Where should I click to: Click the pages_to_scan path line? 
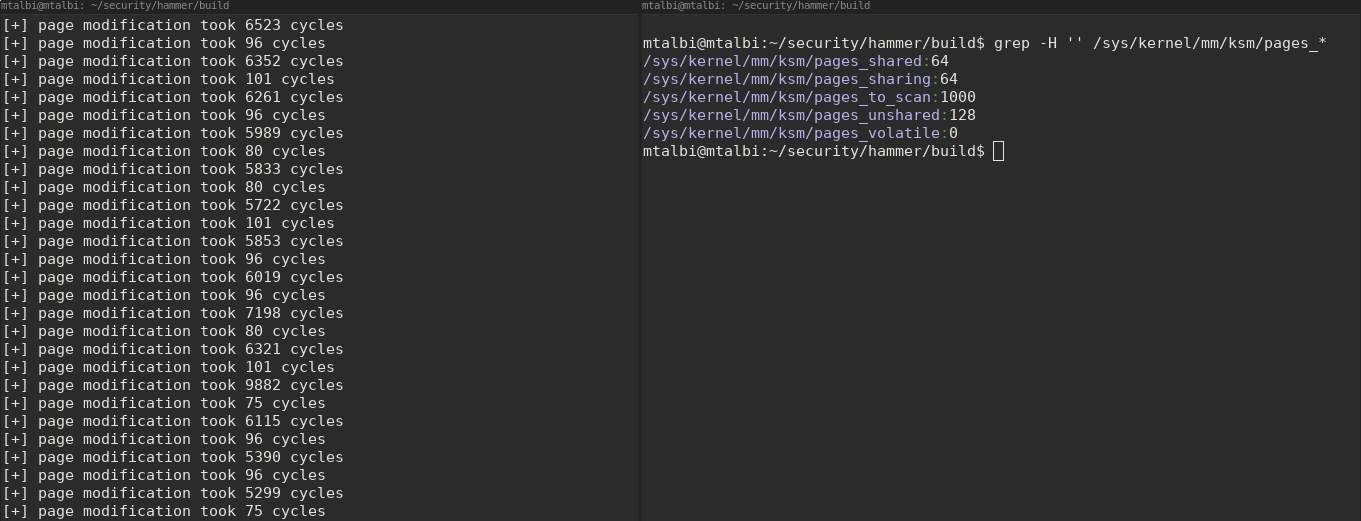coord(809,97)
